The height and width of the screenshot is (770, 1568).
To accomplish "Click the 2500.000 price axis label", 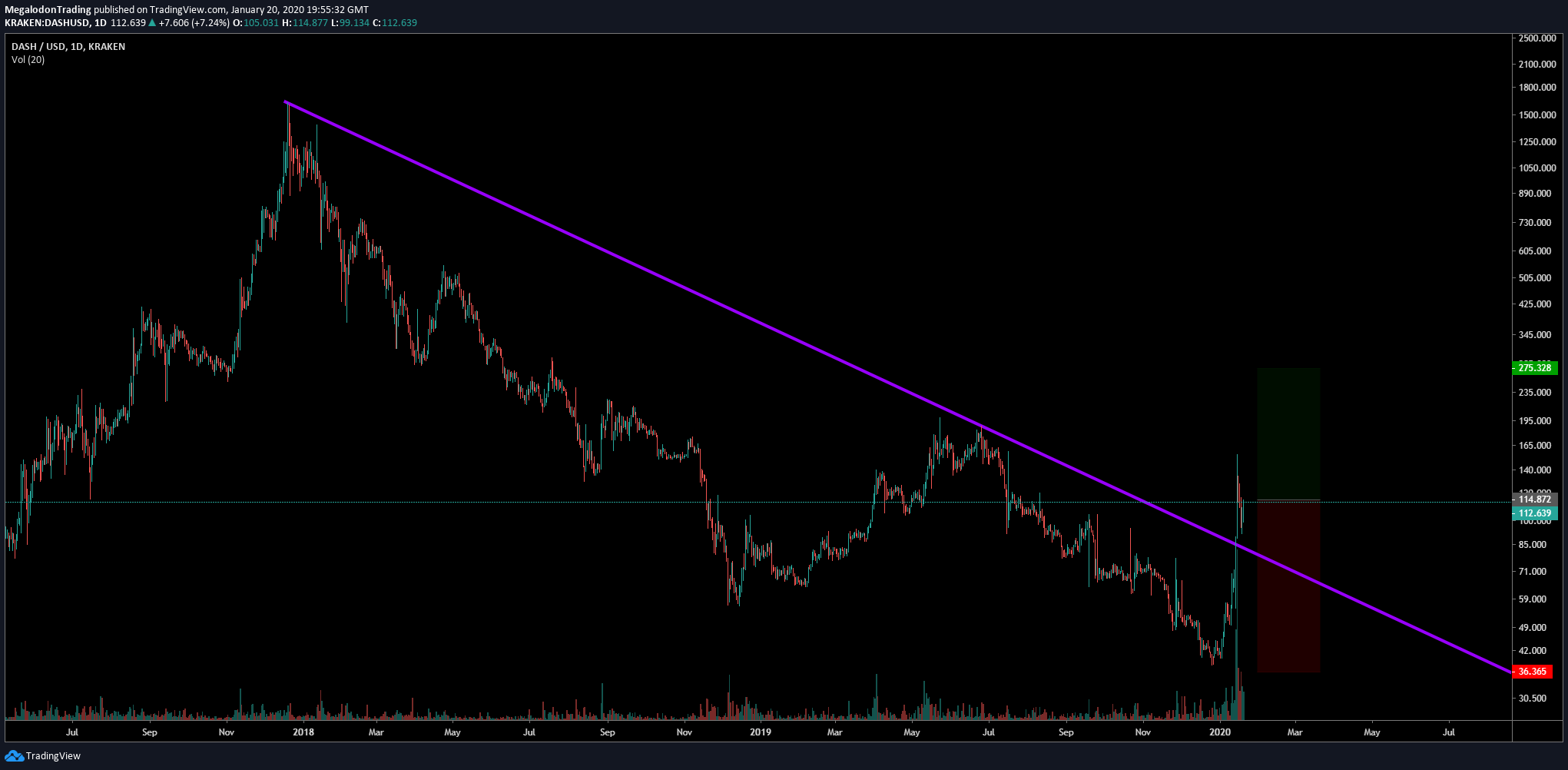I will [1537, 38].
